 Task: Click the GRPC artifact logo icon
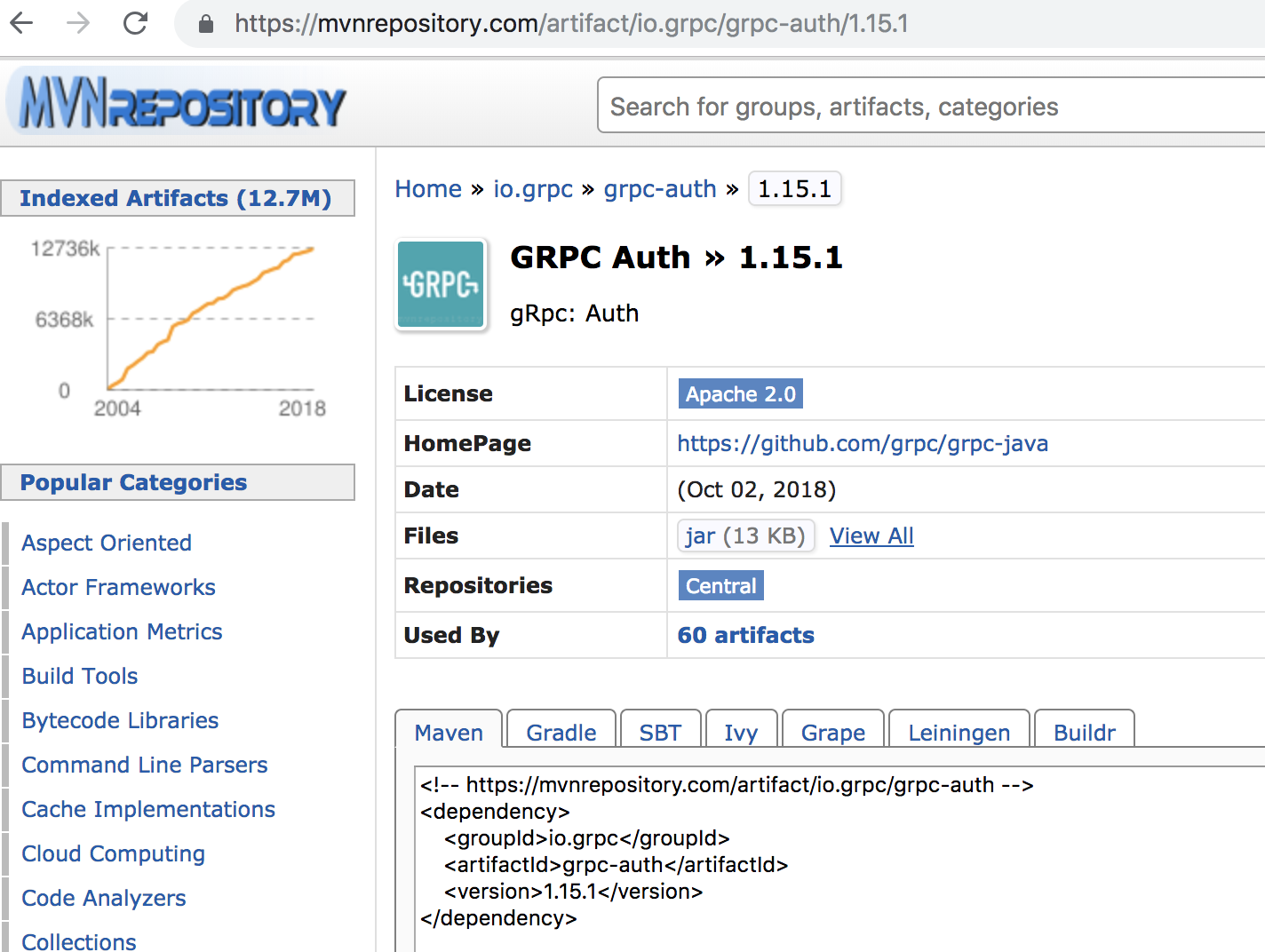[x=440, y=284]
